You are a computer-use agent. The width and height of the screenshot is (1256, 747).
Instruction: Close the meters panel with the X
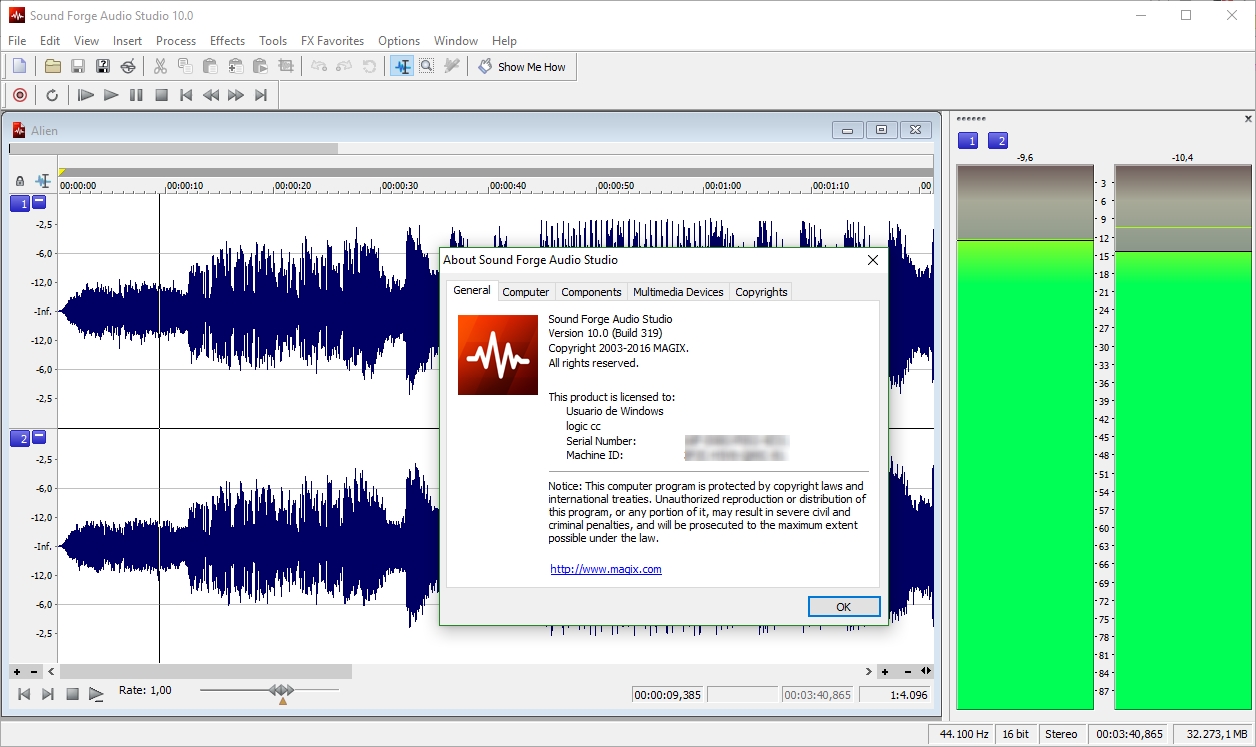point(1248,119)
